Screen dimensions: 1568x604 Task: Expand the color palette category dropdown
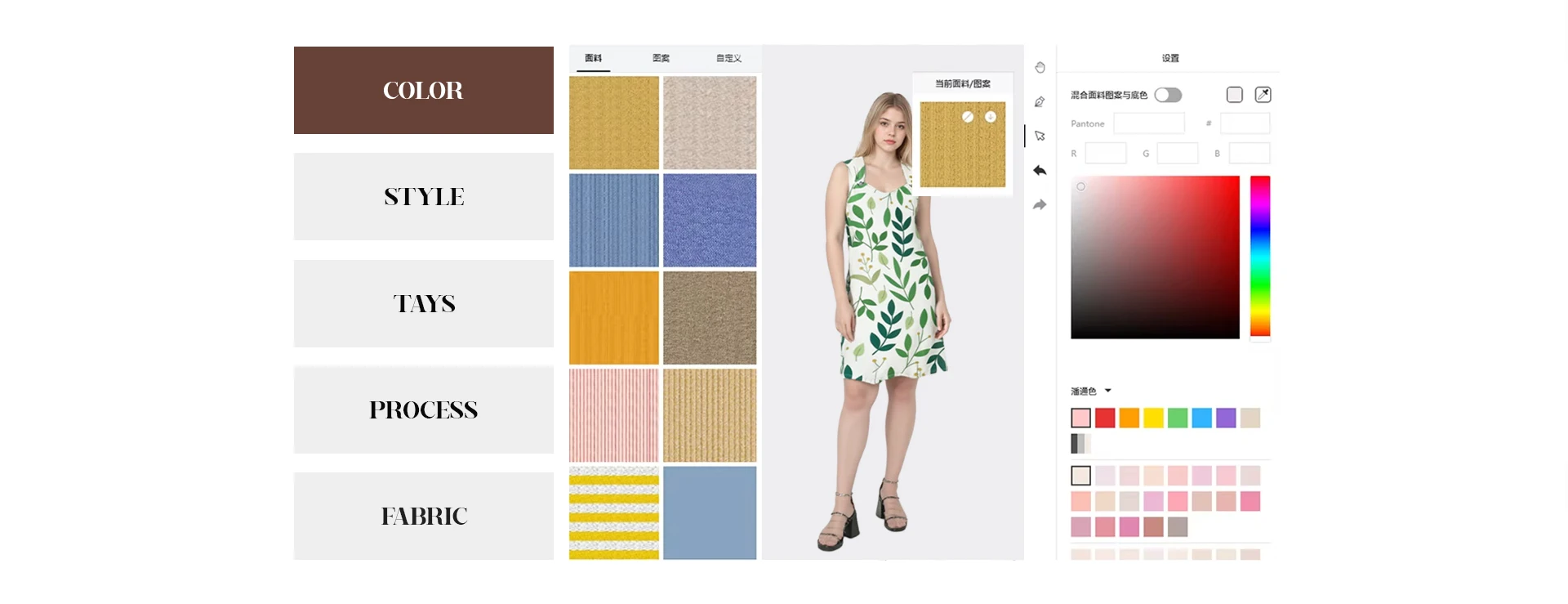pos(1108,391)
